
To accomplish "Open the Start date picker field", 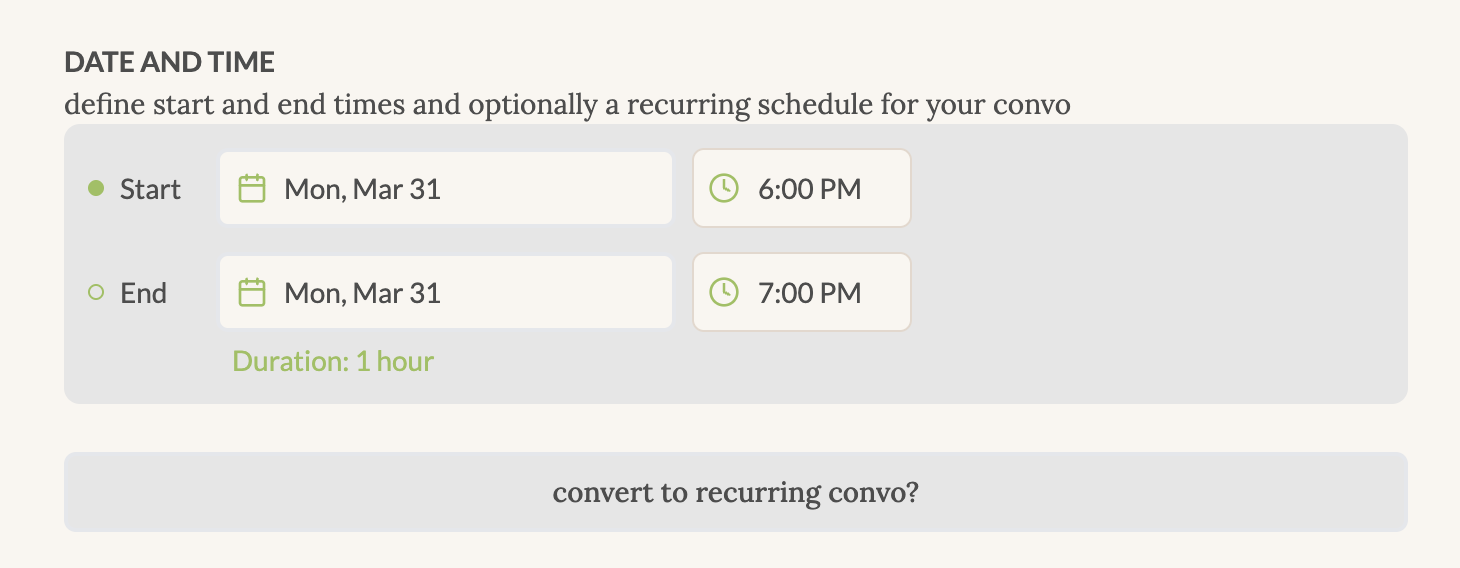I will (x=446, y=188).
